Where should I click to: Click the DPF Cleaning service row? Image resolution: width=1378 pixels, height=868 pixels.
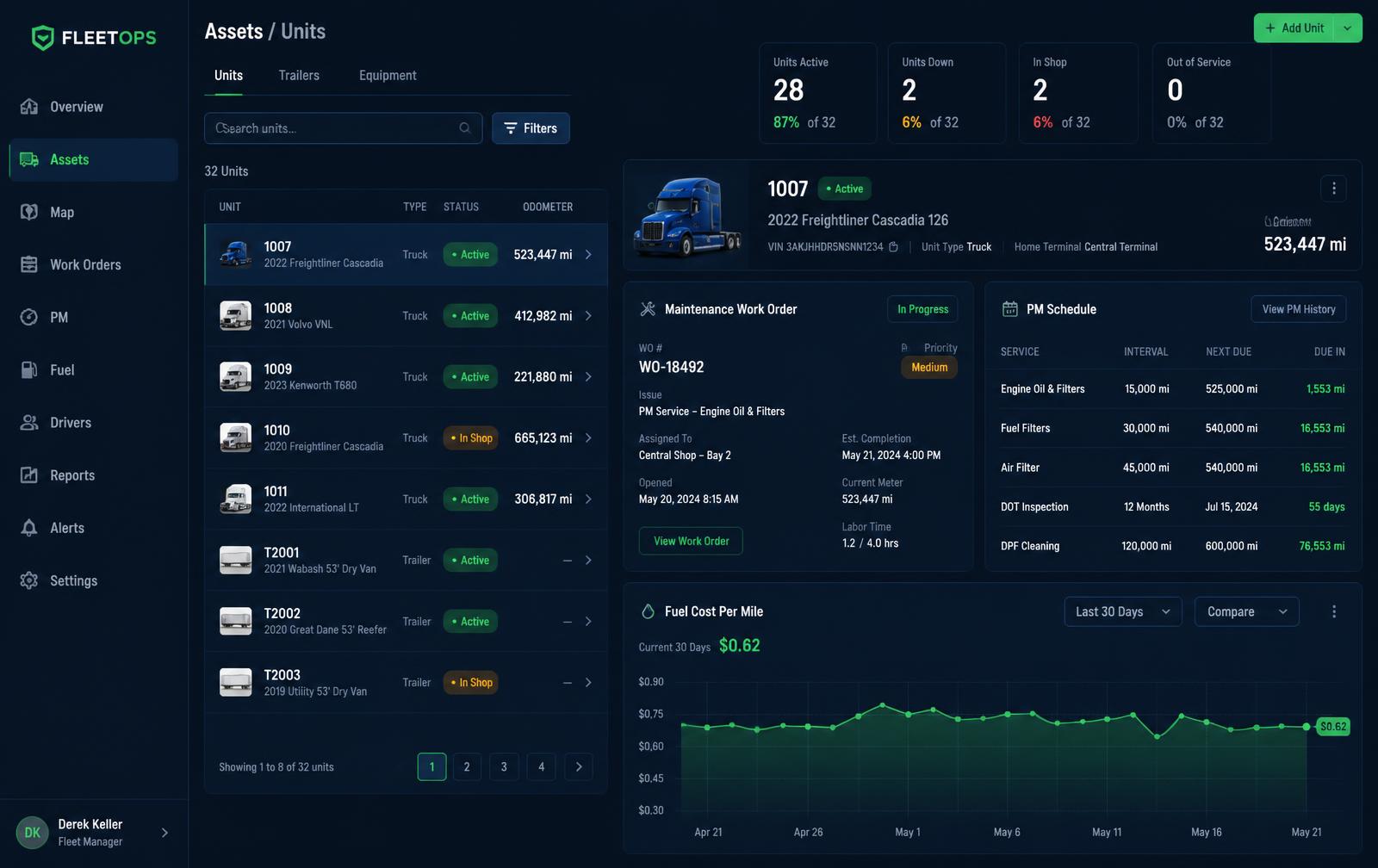coord(1172,546)
